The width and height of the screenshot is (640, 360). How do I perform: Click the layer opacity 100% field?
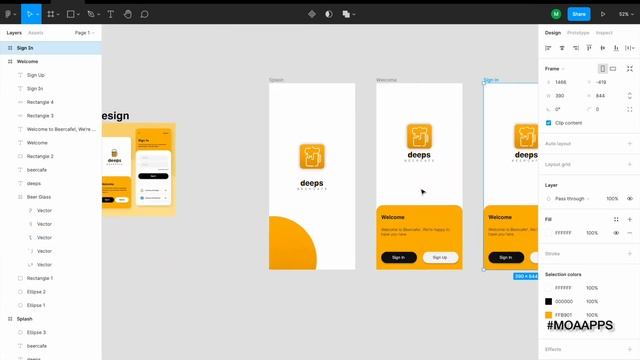[612, 198]
